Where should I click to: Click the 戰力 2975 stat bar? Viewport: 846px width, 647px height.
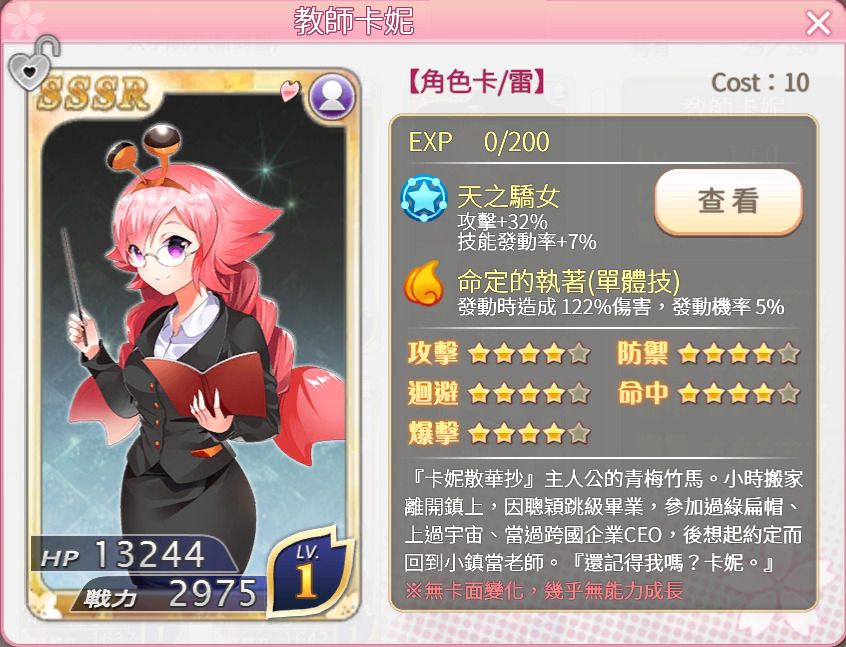click(168, 594)
